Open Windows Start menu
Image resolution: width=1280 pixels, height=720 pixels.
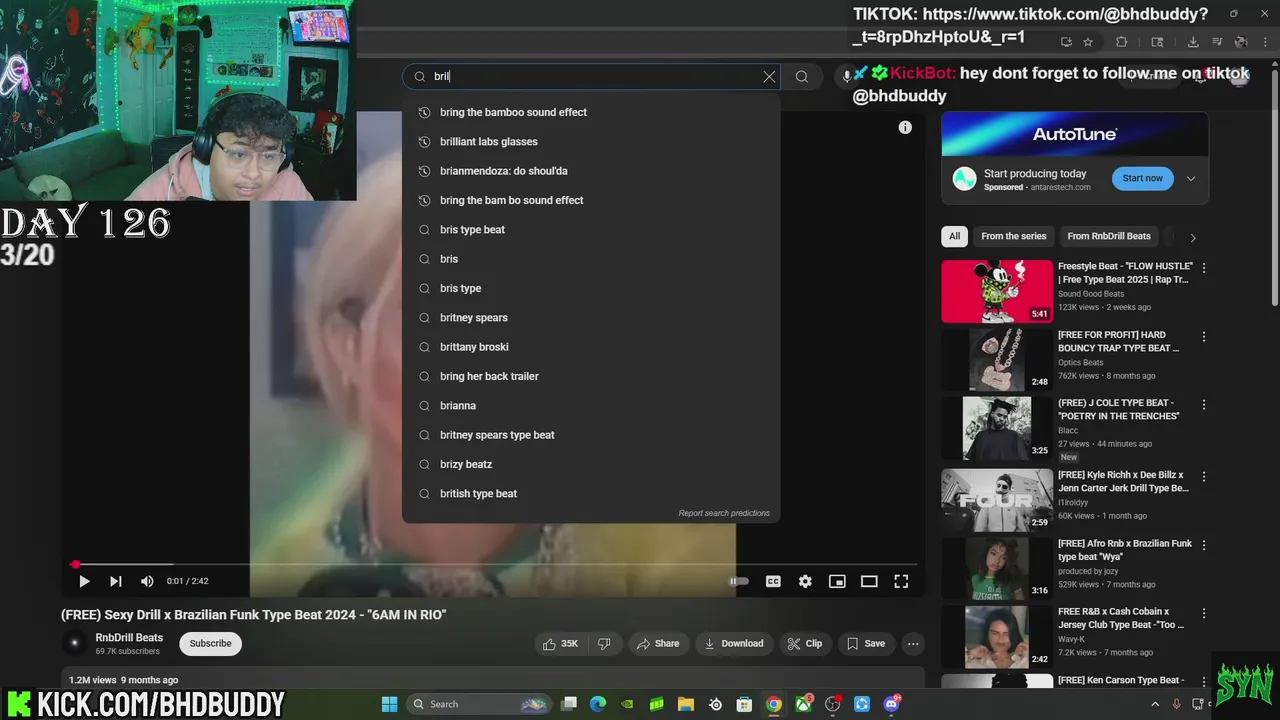click(x=390, y=704)
